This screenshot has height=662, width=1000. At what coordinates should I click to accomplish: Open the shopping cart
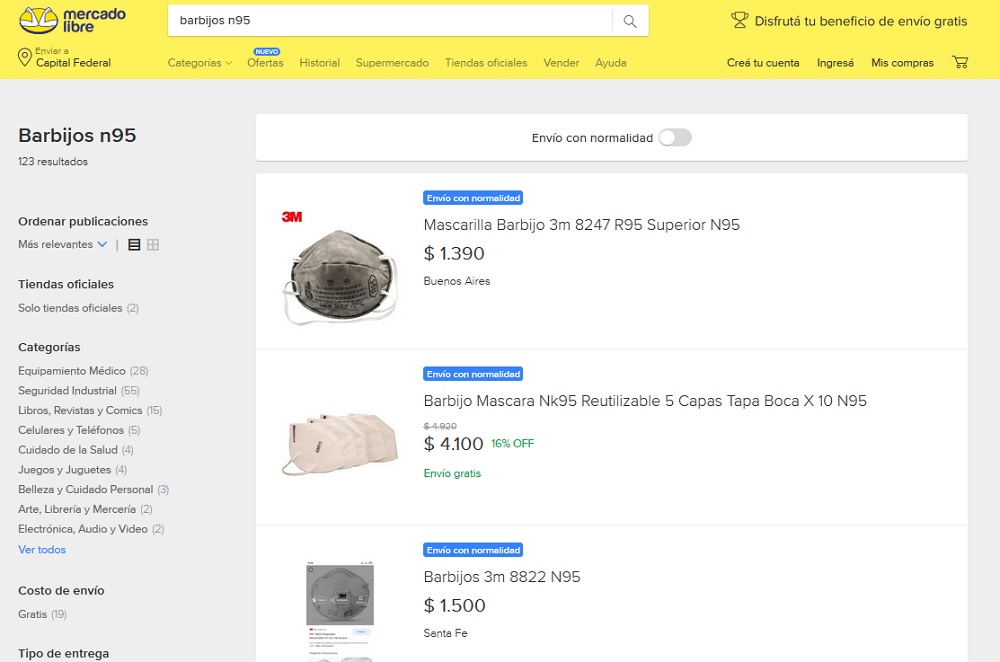coord(959,61)
